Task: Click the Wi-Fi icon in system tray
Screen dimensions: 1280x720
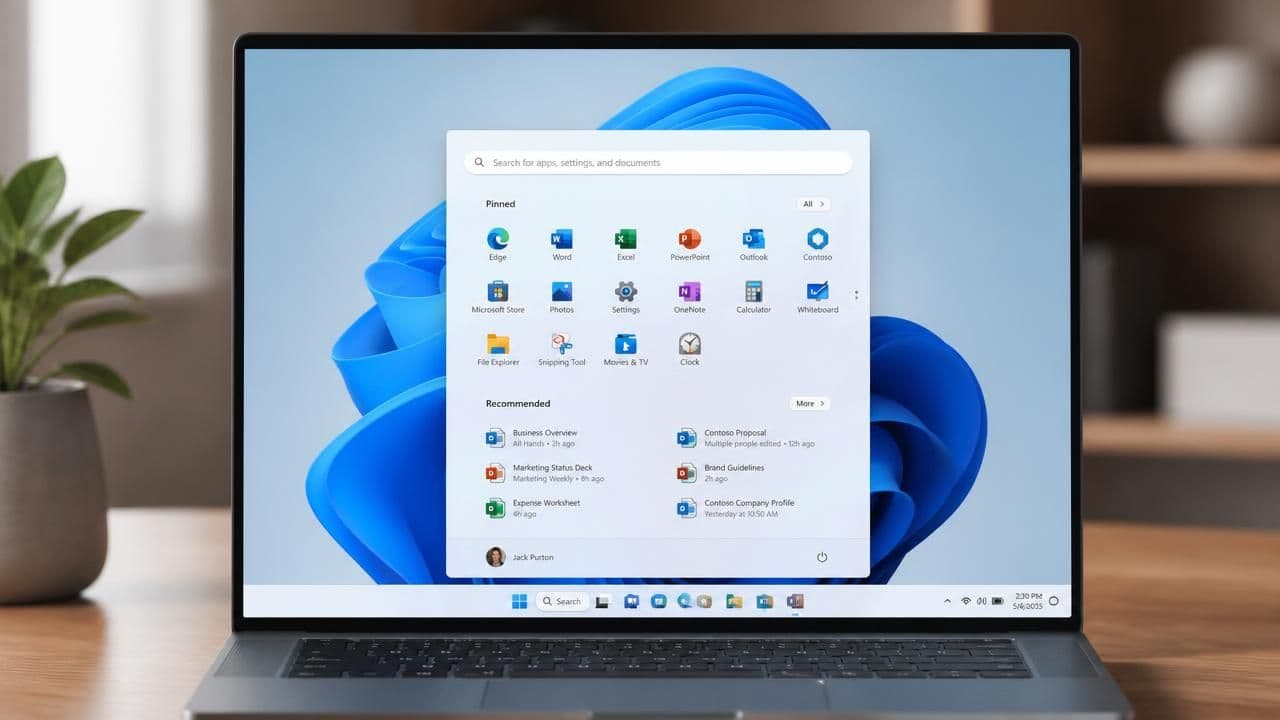Action: pyautogui.click(x=966, y=601)
